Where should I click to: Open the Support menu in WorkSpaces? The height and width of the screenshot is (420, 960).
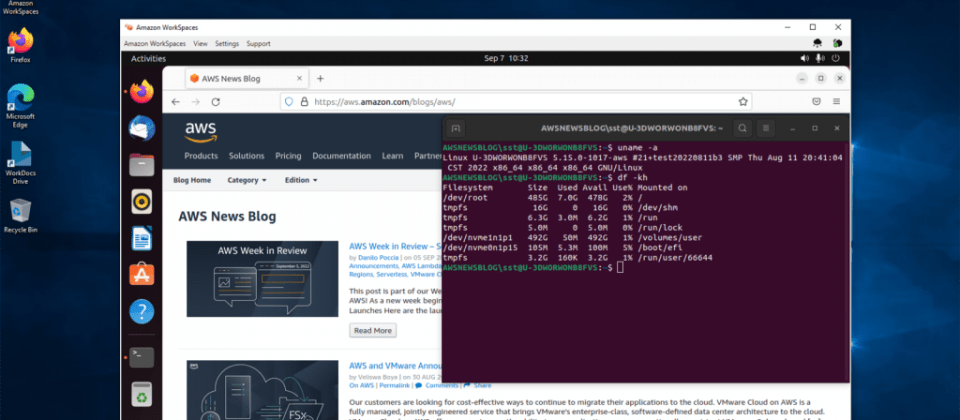(258, 44)
